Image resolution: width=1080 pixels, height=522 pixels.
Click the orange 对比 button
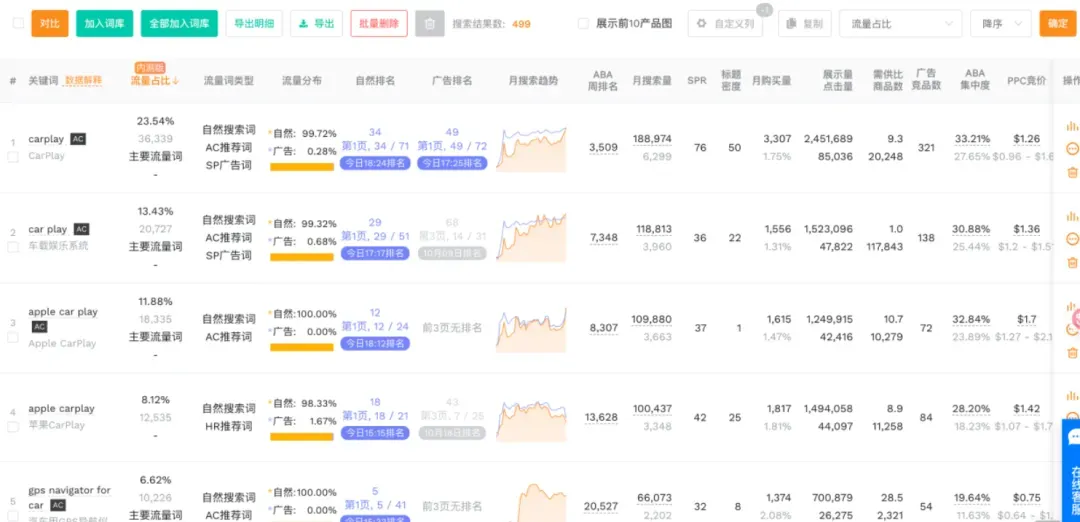click(50, 23)
